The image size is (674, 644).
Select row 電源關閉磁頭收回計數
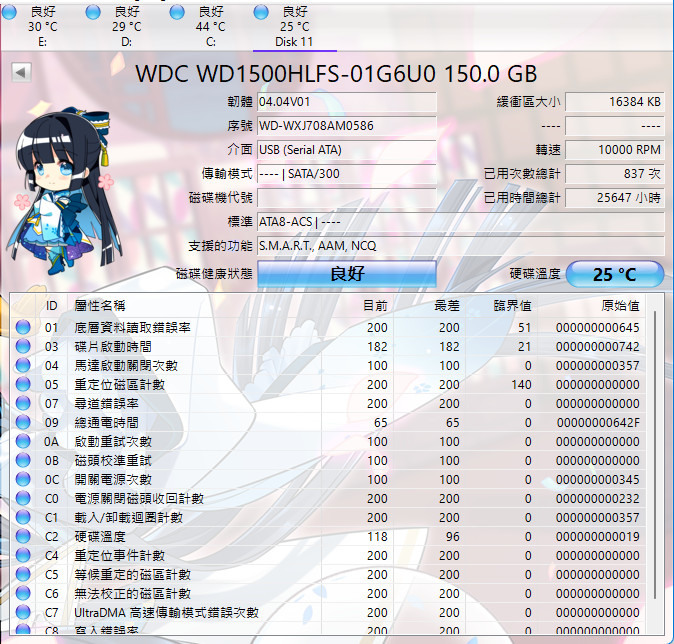329,498
